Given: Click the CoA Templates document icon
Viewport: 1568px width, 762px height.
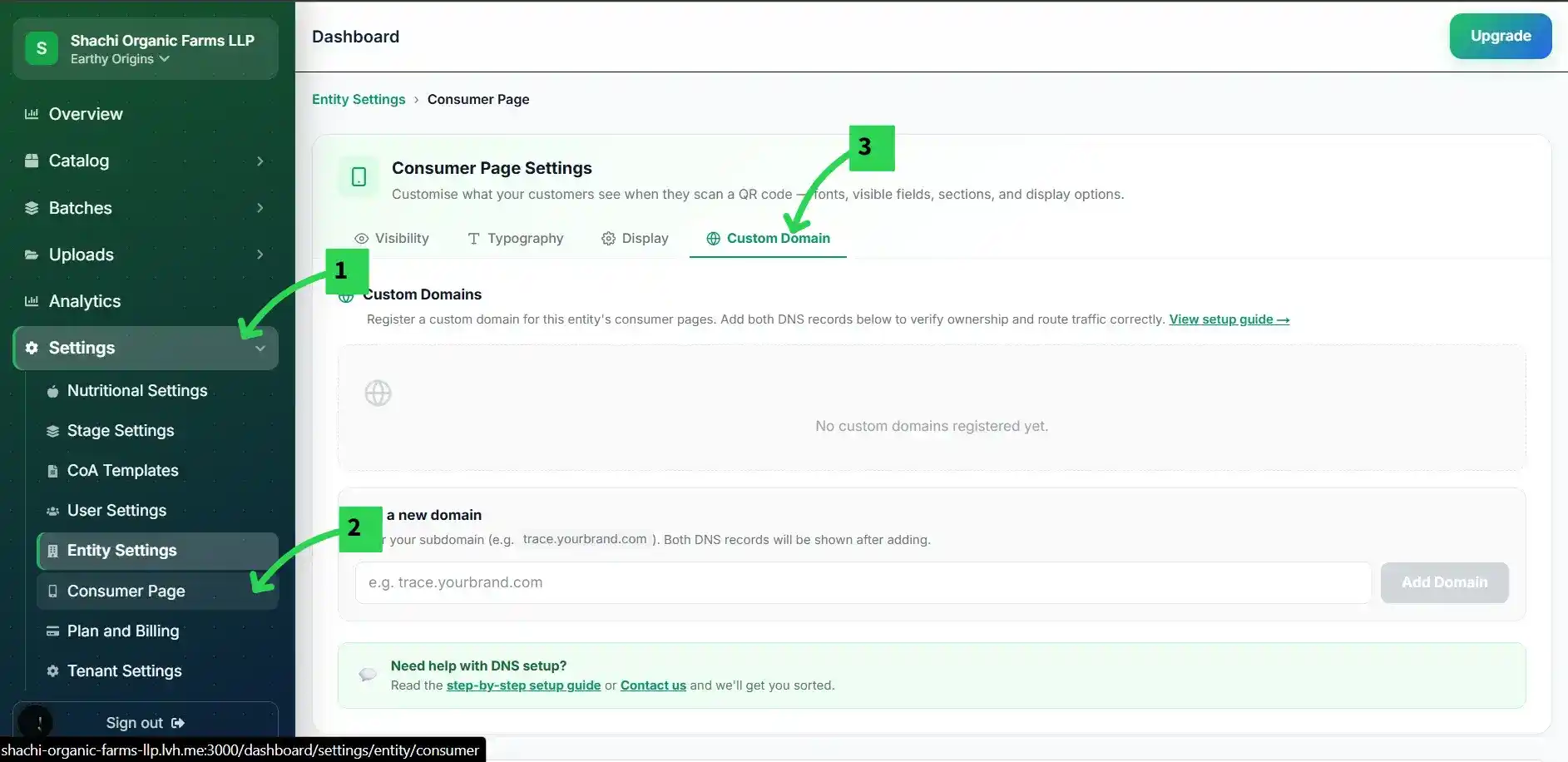Looking at the screenshot, I should coord(52,471).
